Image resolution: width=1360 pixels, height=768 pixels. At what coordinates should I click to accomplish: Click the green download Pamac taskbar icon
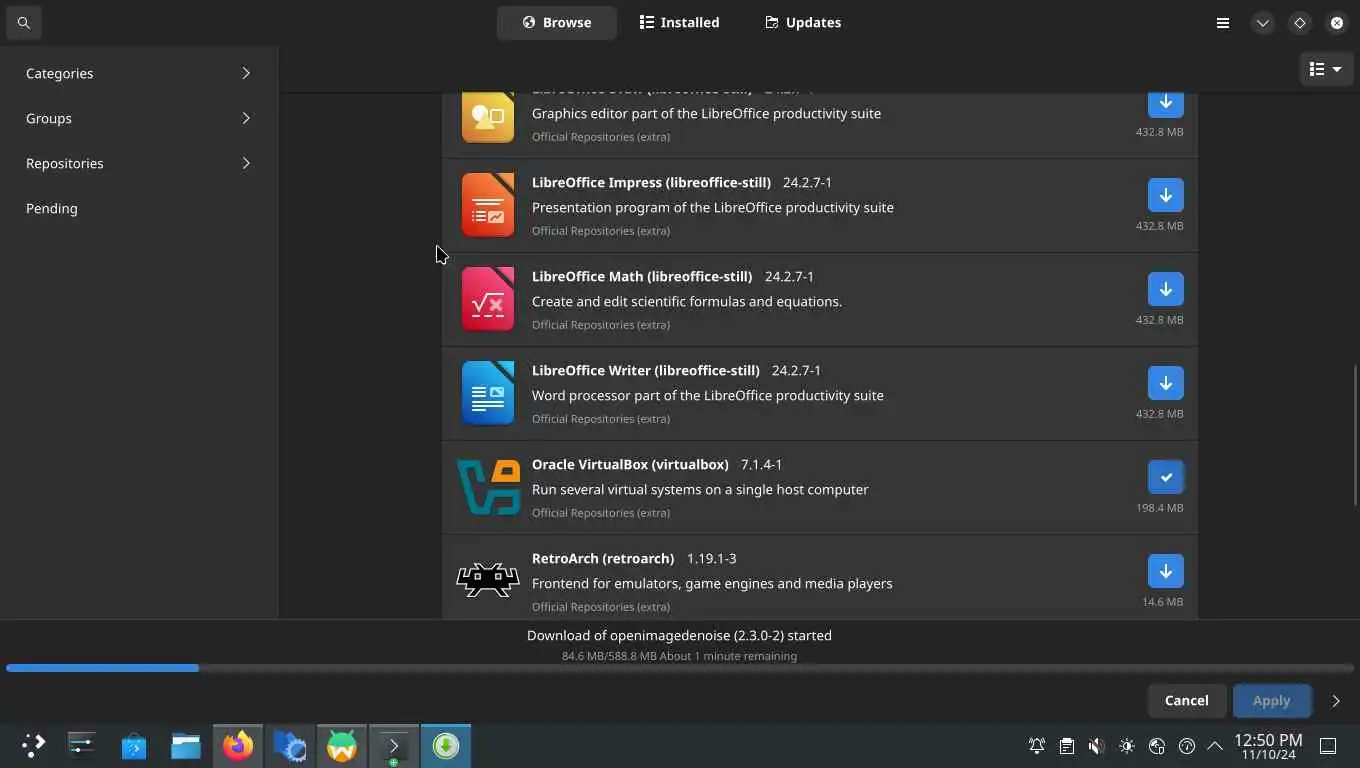[446, 745]
